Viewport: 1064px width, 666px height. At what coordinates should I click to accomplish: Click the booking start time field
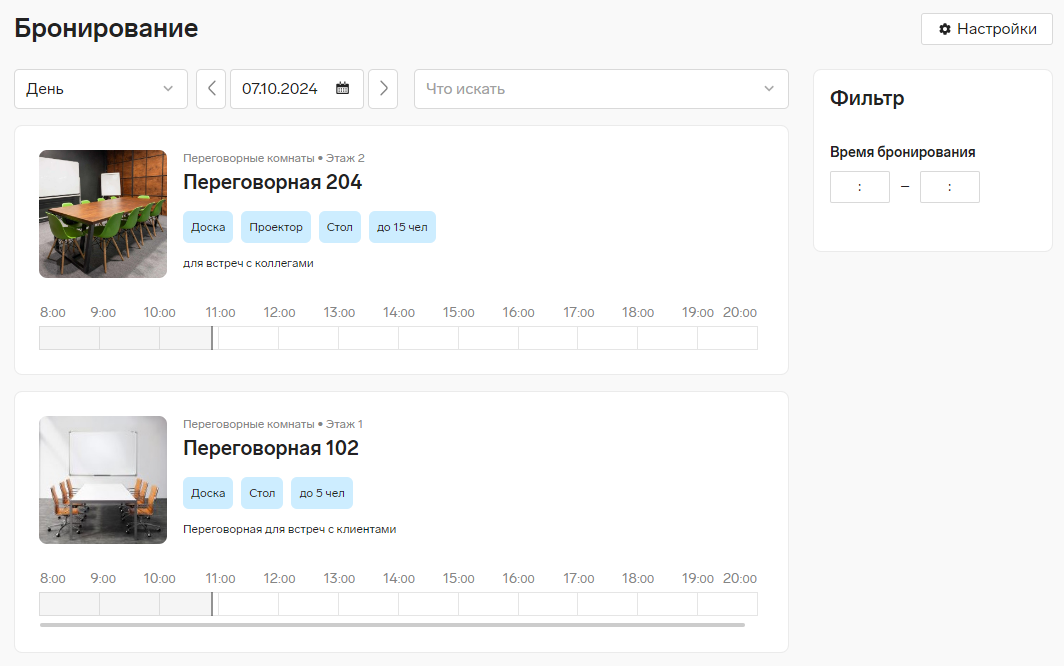860,187
